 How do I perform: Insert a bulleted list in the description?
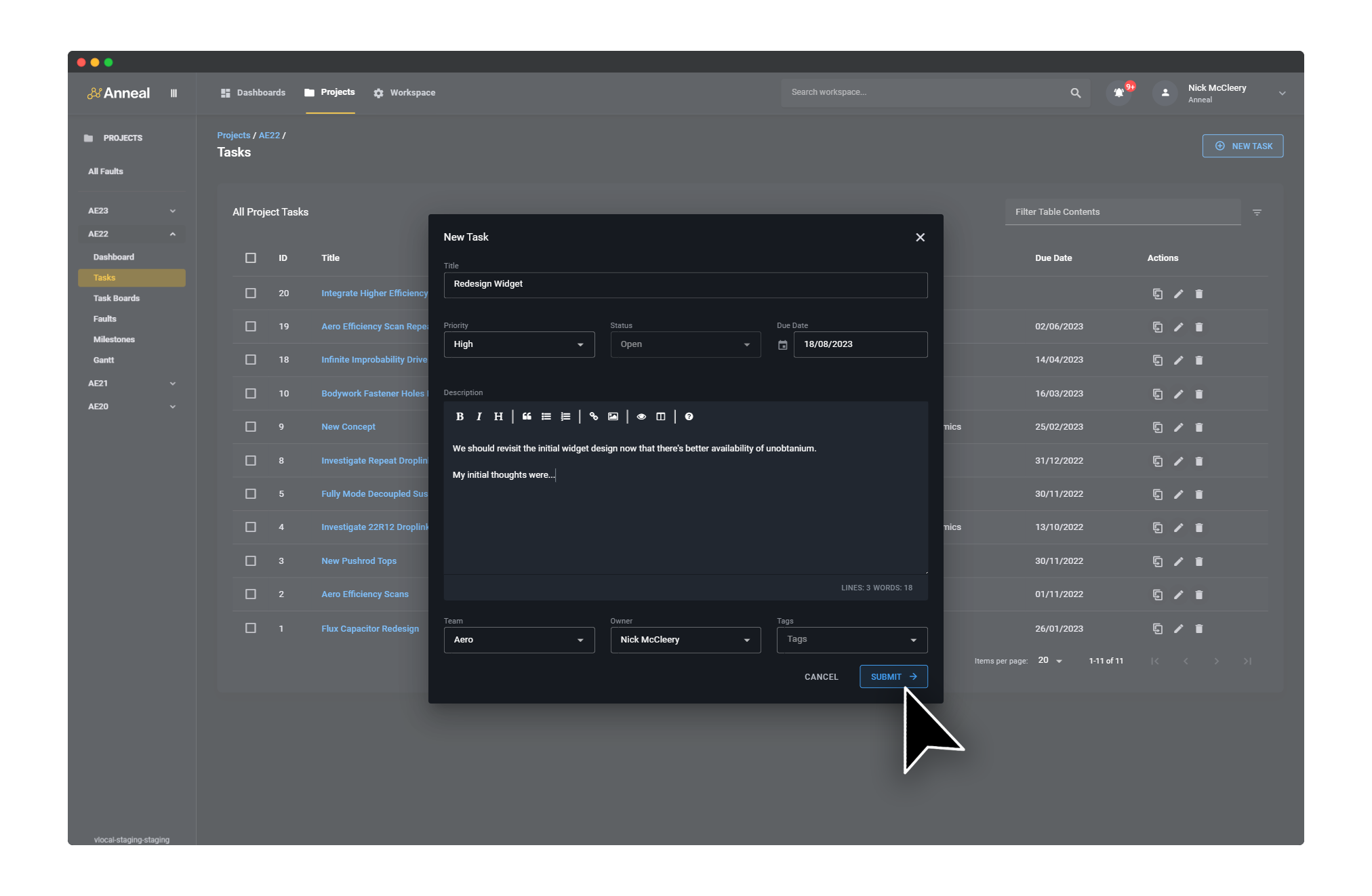(546, 416)
